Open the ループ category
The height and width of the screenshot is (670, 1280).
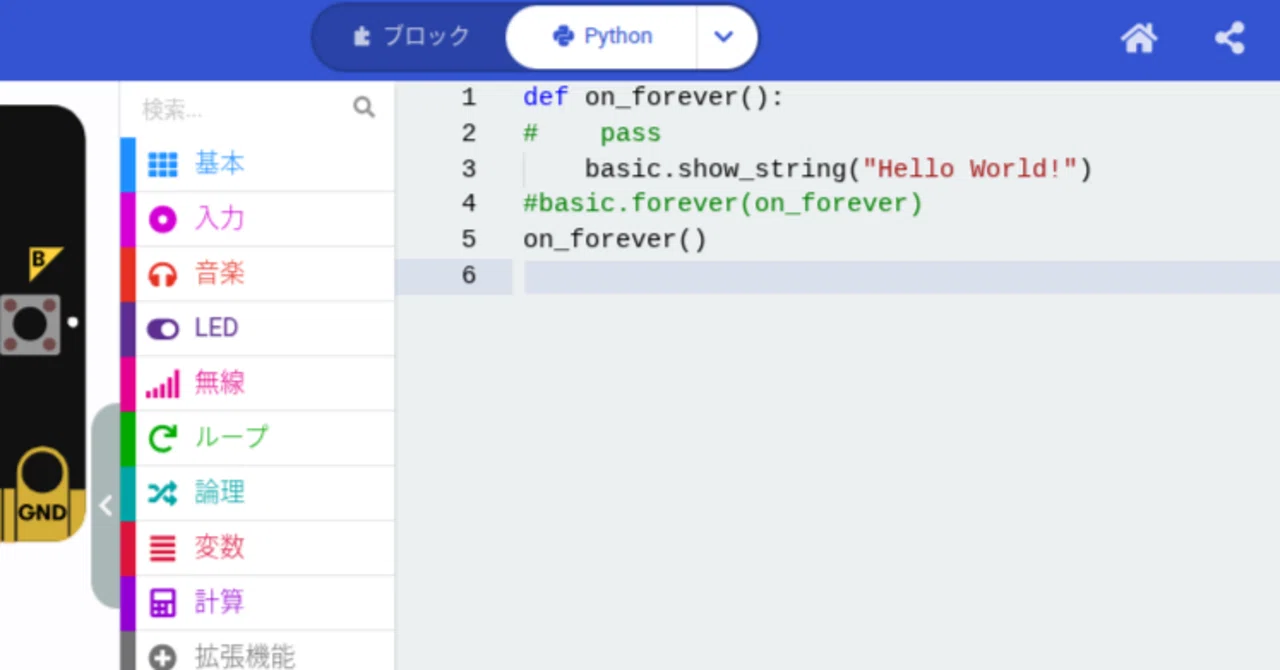point(258,438)
